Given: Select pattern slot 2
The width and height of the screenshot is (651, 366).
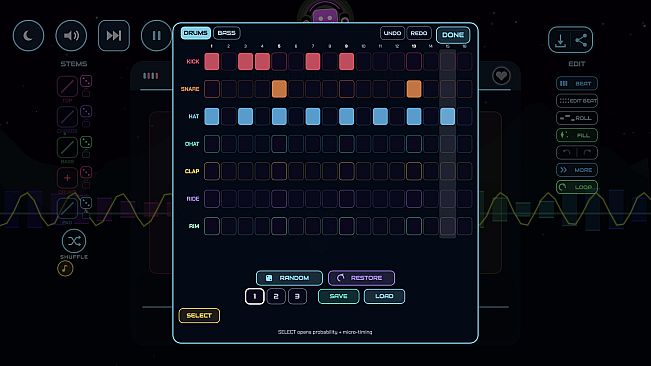Looking at the screenshot, I should tap(276, 296).
